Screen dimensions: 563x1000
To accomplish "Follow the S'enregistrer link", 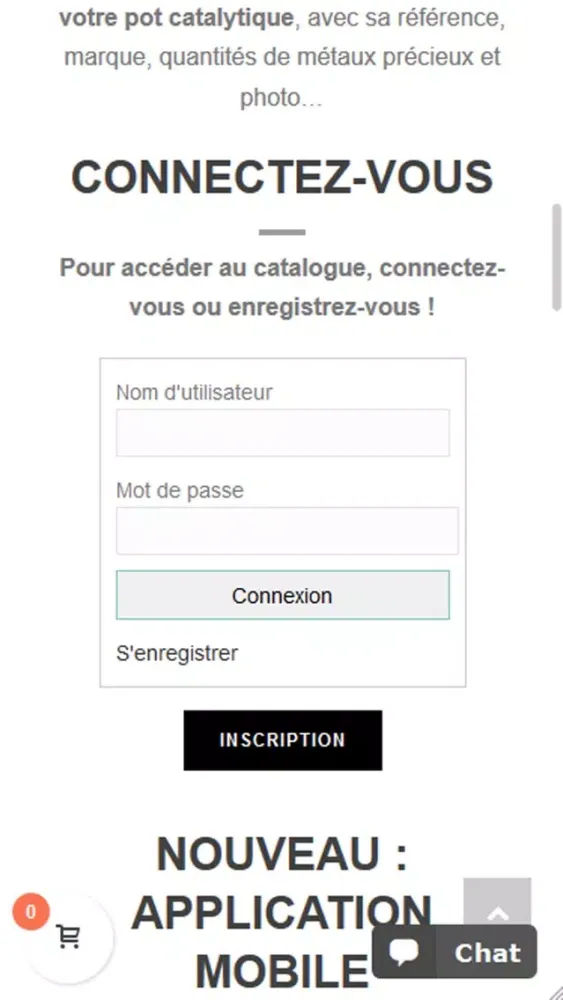I will [x=177, y=653].
